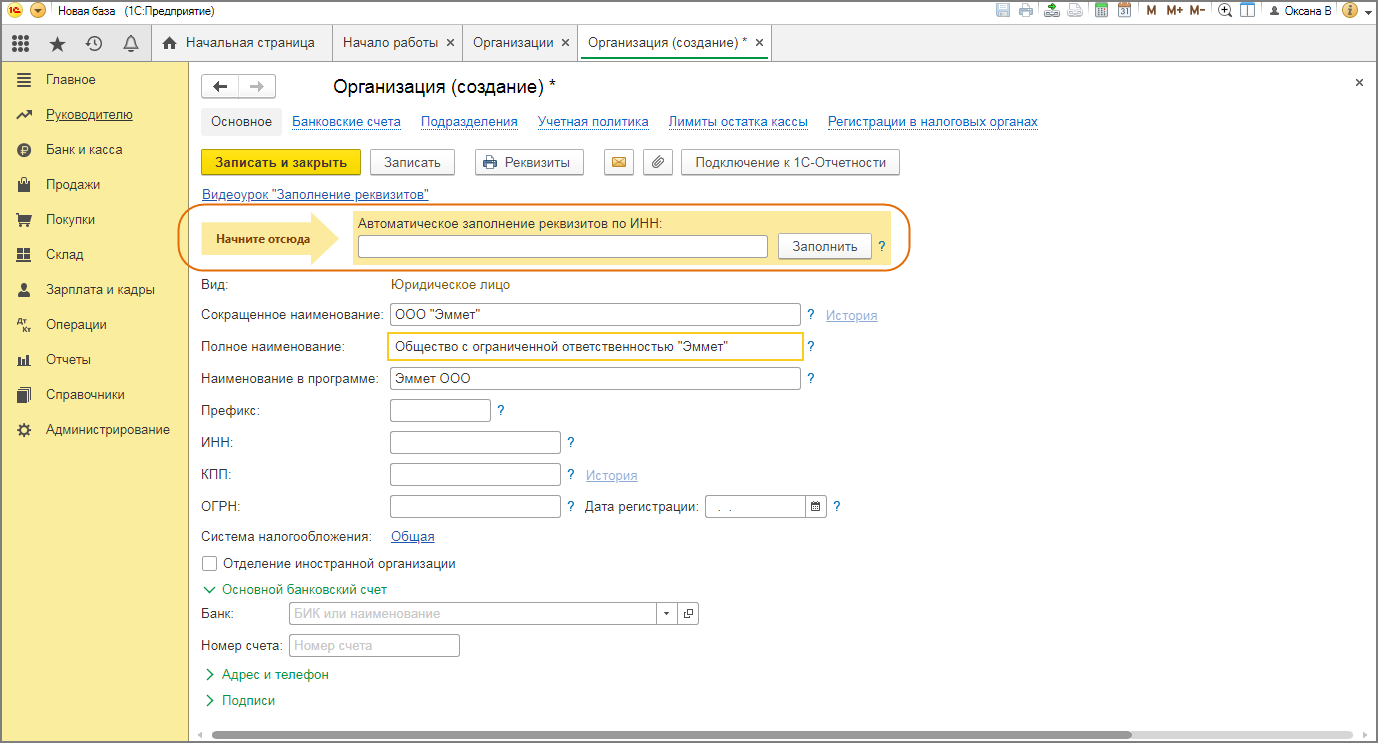
Task: Click the 1C main menu dropdown in title bar
Action: 38,11
